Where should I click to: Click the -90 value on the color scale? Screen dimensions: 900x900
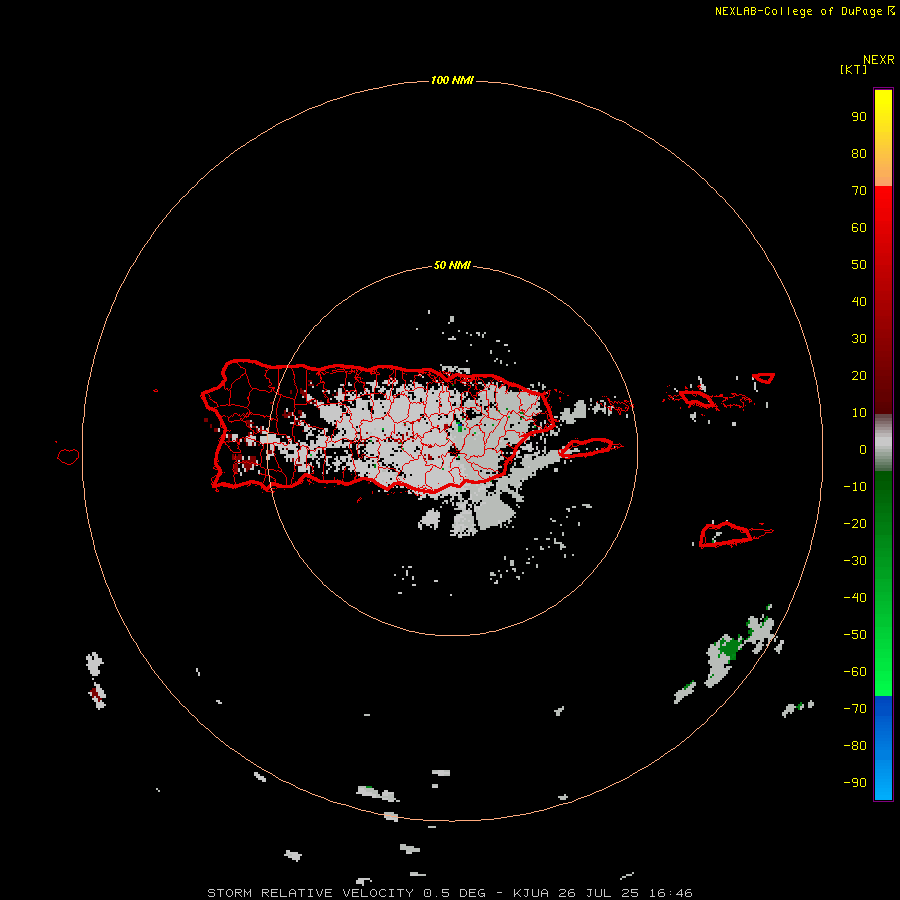[x=855, y=783]
